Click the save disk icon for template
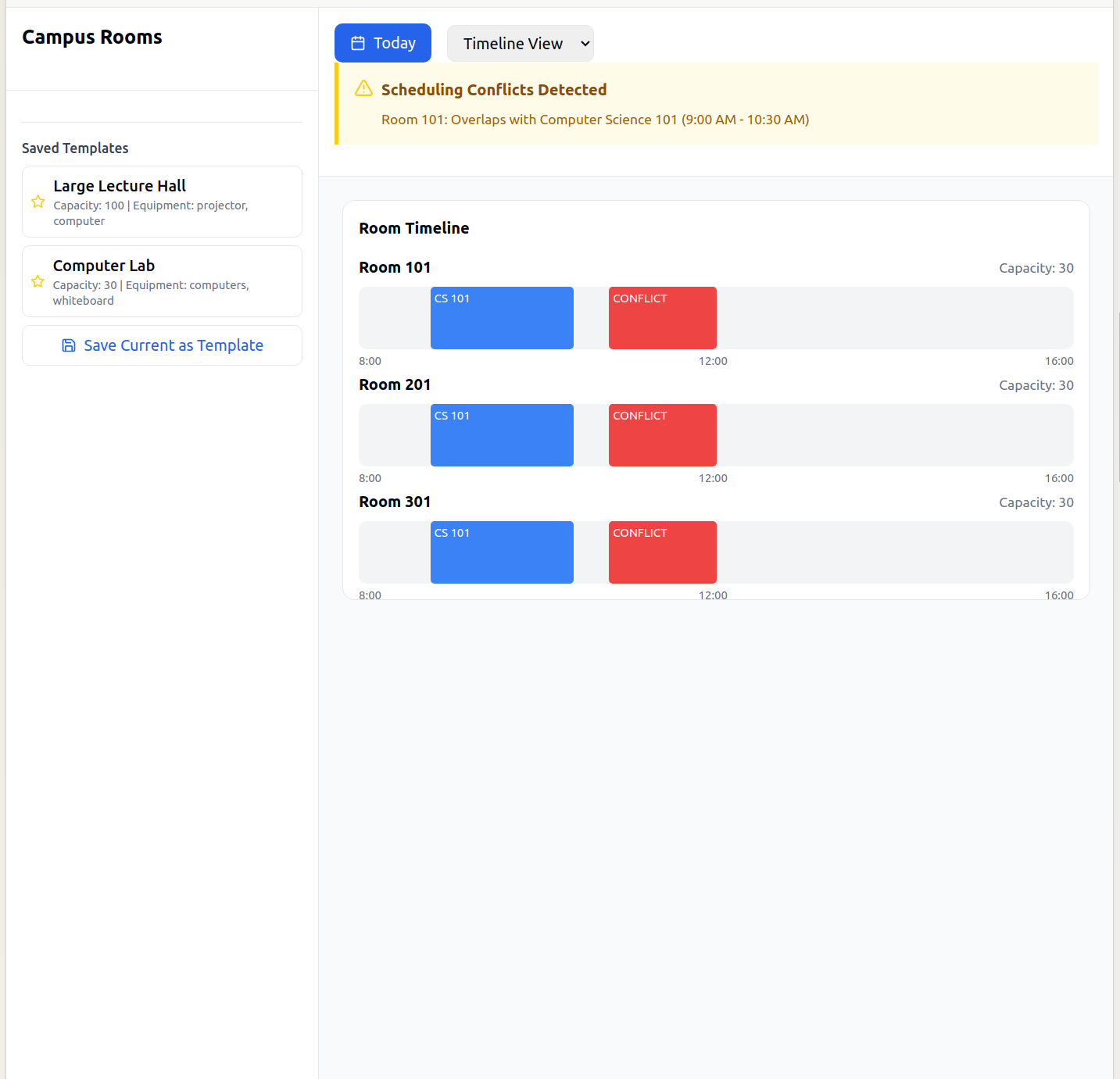 click(x=69, y=345)
